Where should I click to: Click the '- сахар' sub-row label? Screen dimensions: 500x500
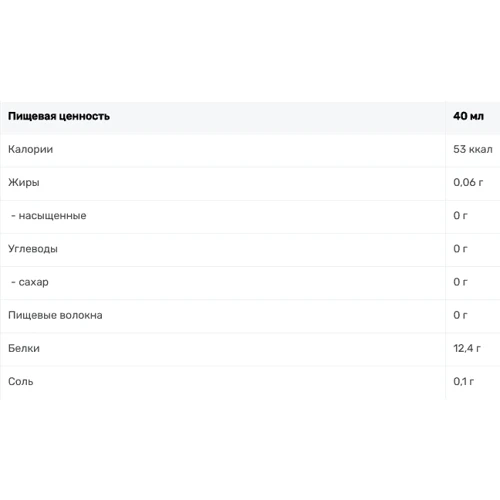coord(30,282)
